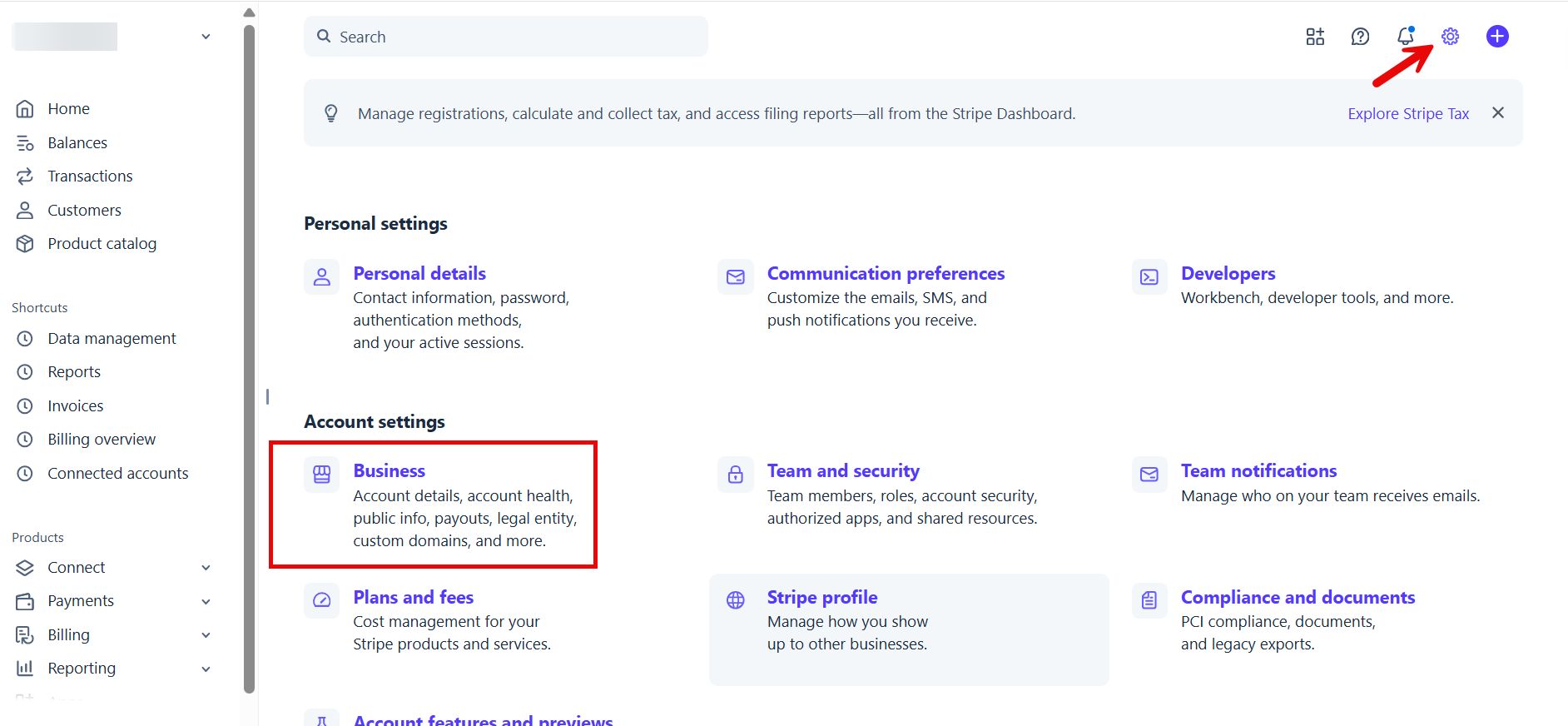The width and height of the screenshot is (1568, 726).
Task: Open the Communication preferences link
Action: 886,273
